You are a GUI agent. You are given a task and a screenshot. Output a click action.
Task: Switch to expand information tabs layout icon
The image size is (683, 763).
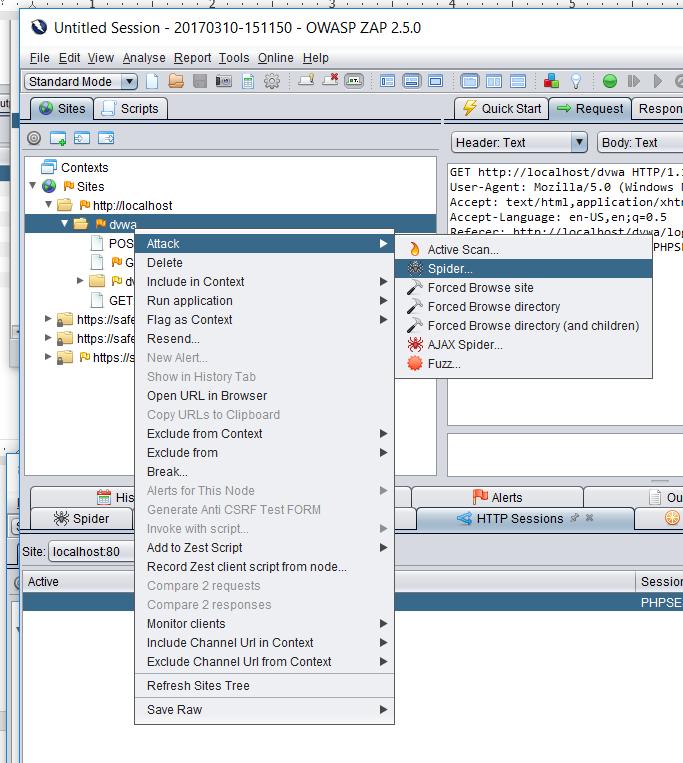pos(412,81)
